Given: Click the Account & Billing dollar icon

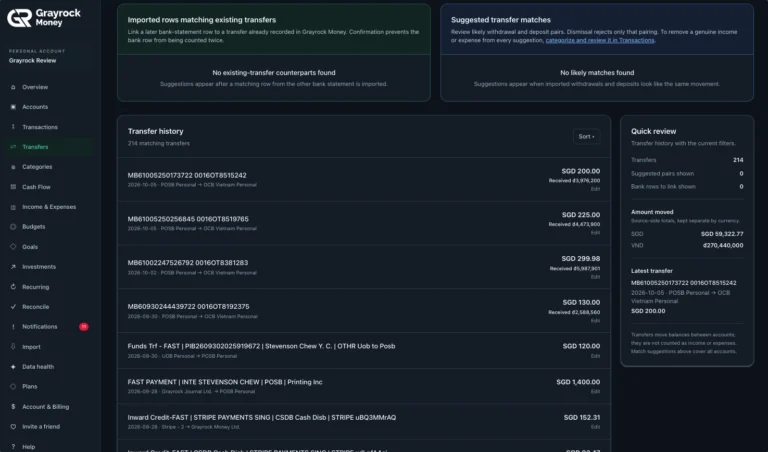Looking at the screenshot, I should click(x=13, y=406).
